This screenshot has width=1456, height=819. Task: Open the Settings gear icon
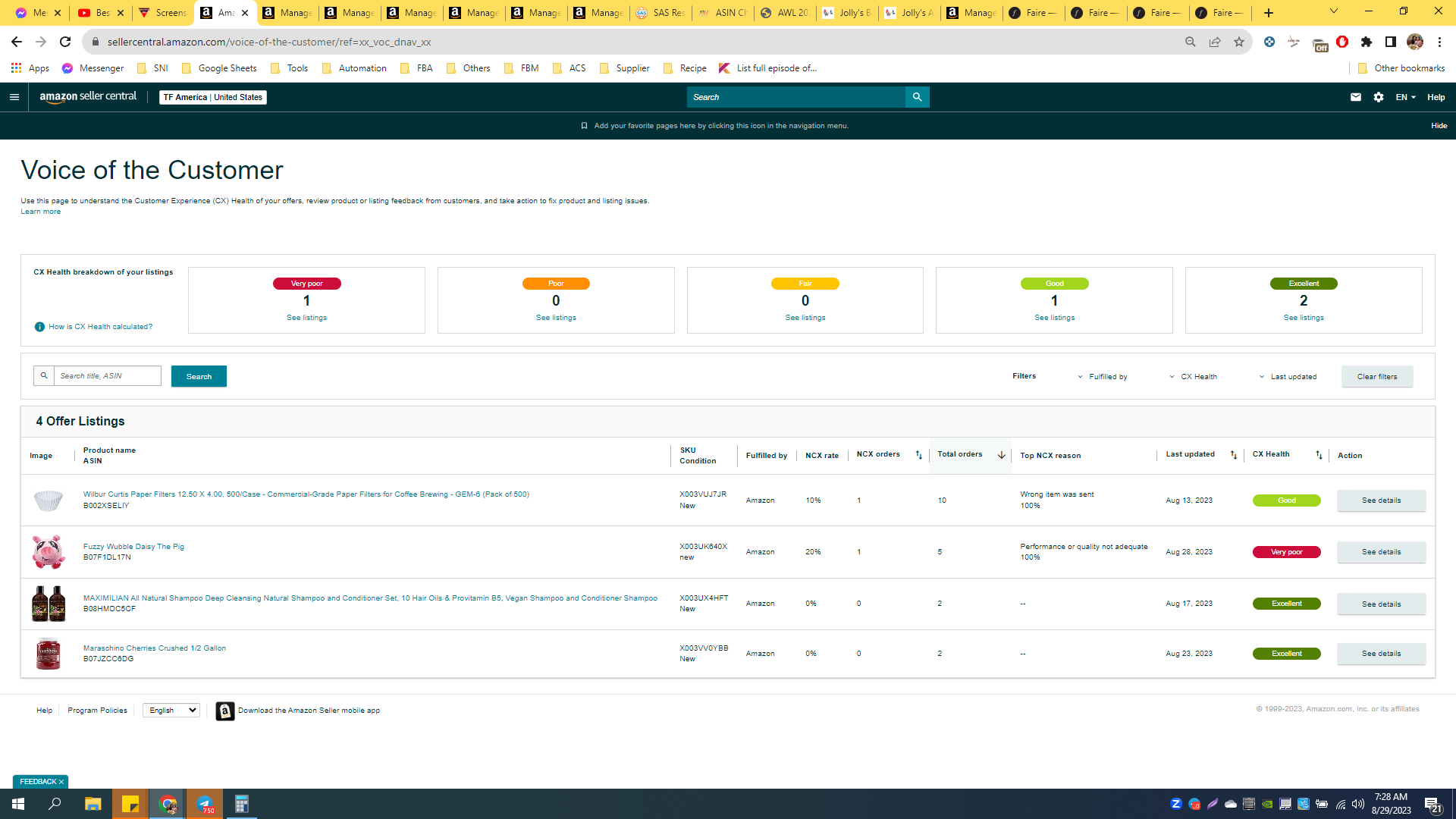click(x=1379, y=97)
